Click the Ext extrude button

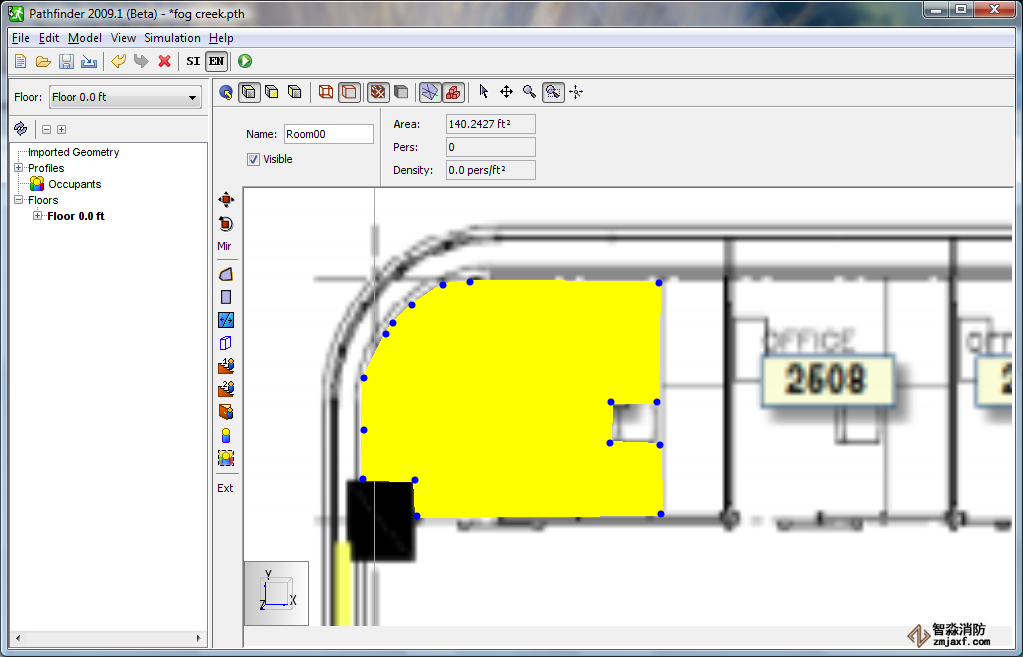(x=225, y=488)
